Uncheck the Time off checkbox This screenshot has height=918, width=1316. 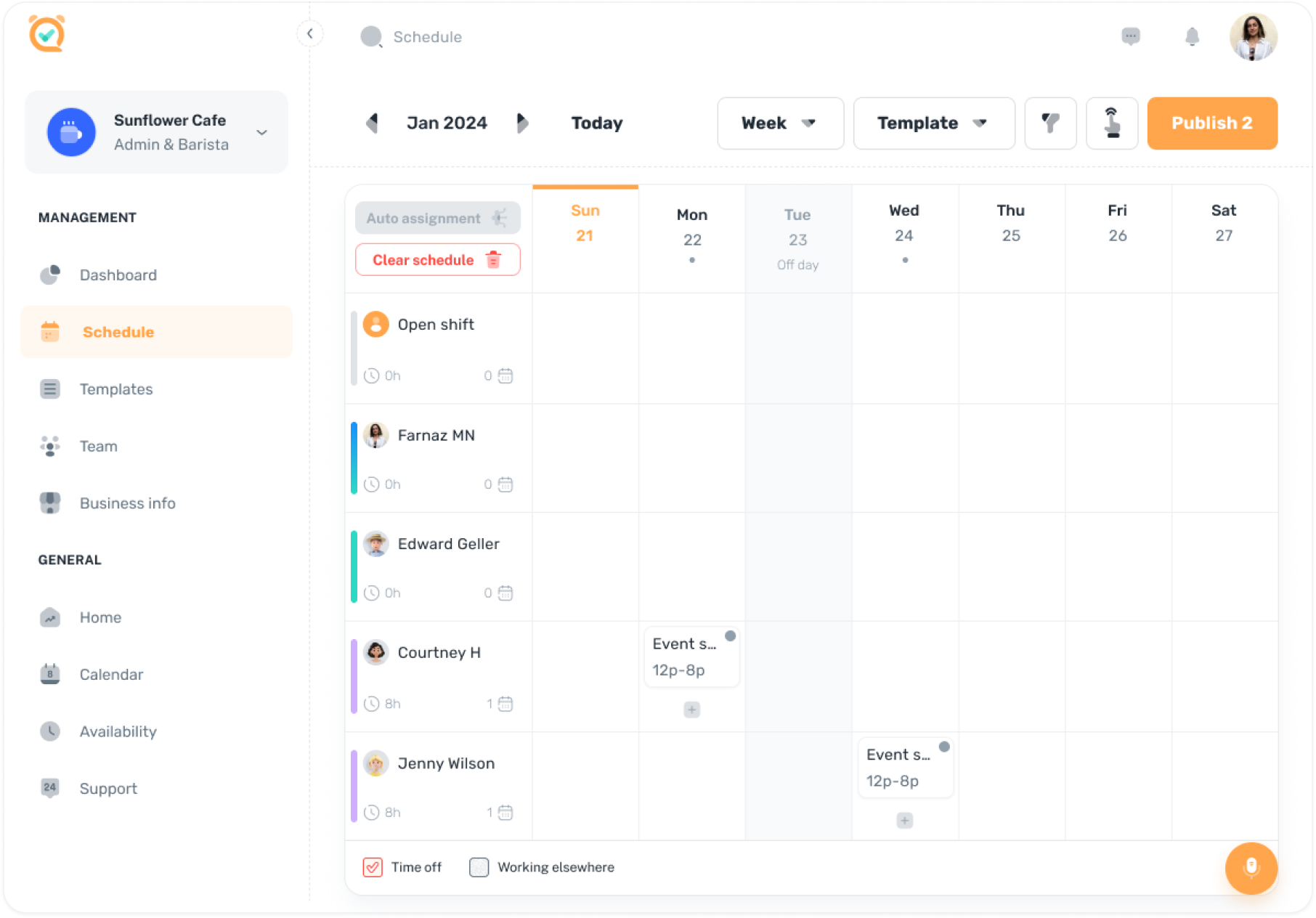[x=373, y=867]
